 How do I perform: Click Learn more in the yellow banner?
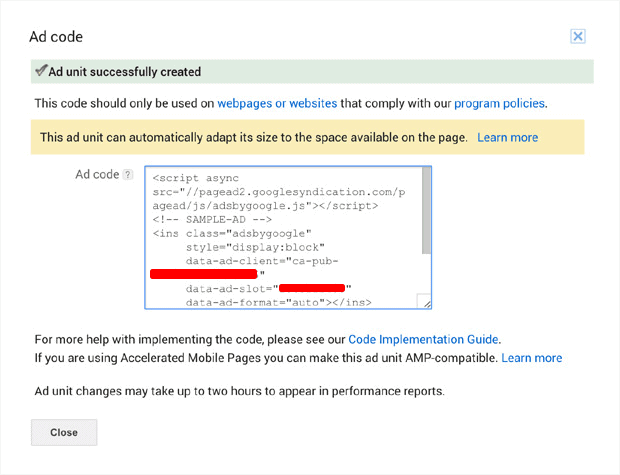click(507, 137)
